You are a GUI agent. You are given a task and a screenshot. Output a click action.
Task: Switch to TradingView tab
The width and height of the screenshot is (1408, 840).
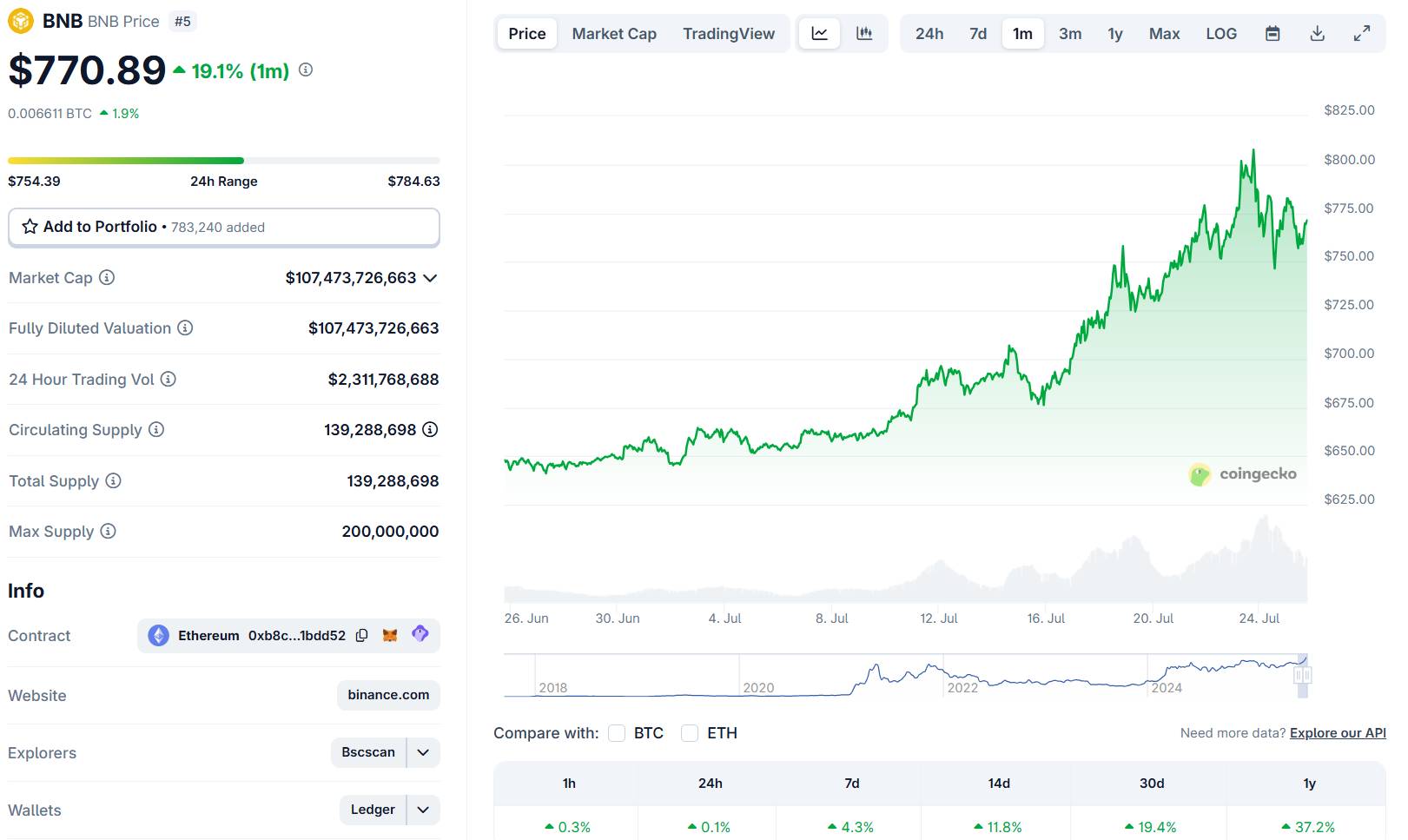pos(729,34)
